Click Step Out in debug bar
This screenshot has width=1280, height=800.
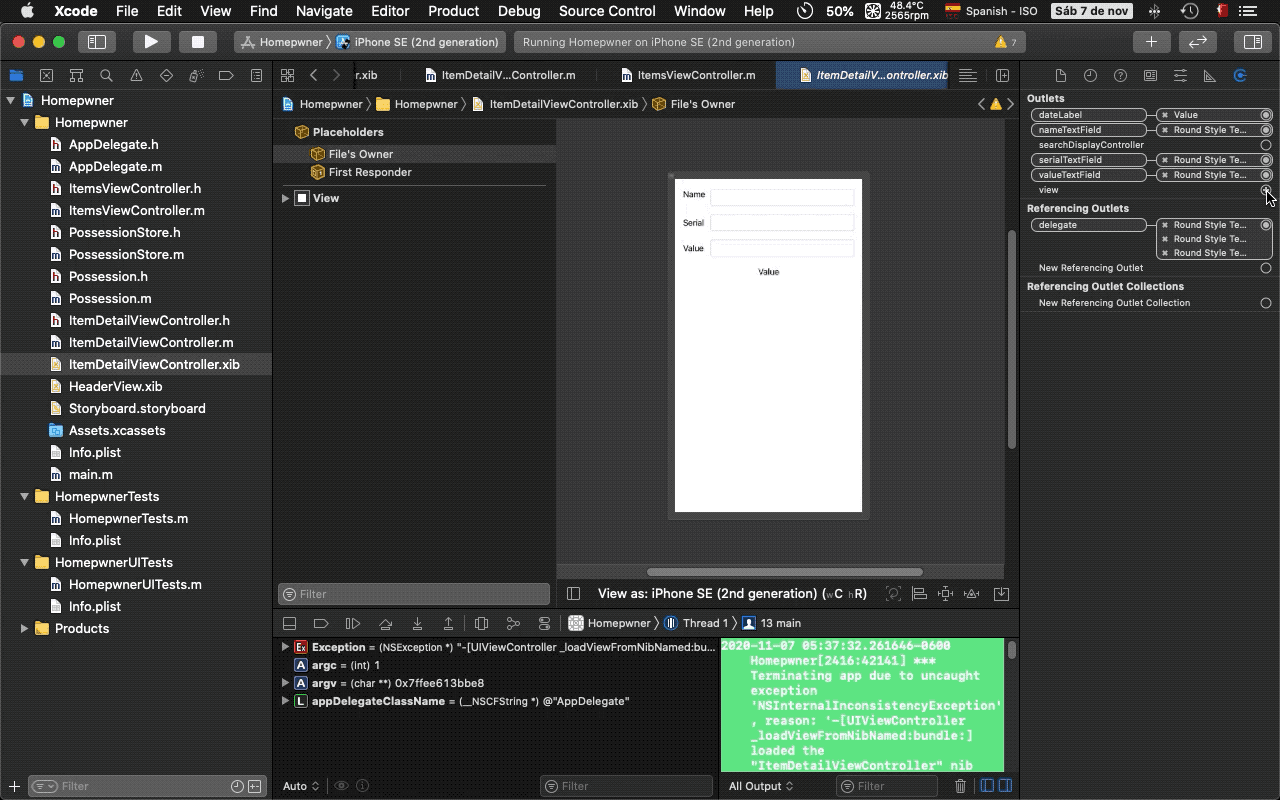coord(449,623)
